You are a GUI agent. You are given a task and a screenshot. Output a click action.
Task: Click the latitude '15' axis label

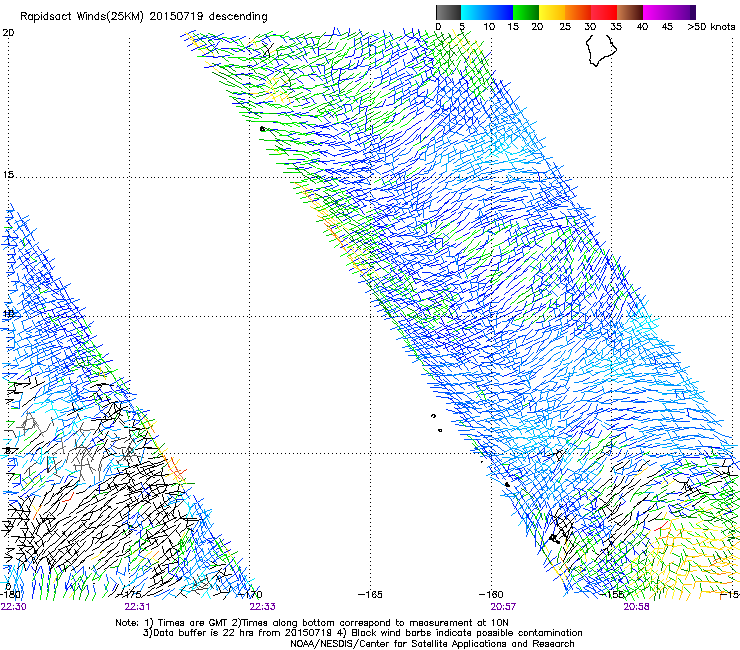coord(8,175)
